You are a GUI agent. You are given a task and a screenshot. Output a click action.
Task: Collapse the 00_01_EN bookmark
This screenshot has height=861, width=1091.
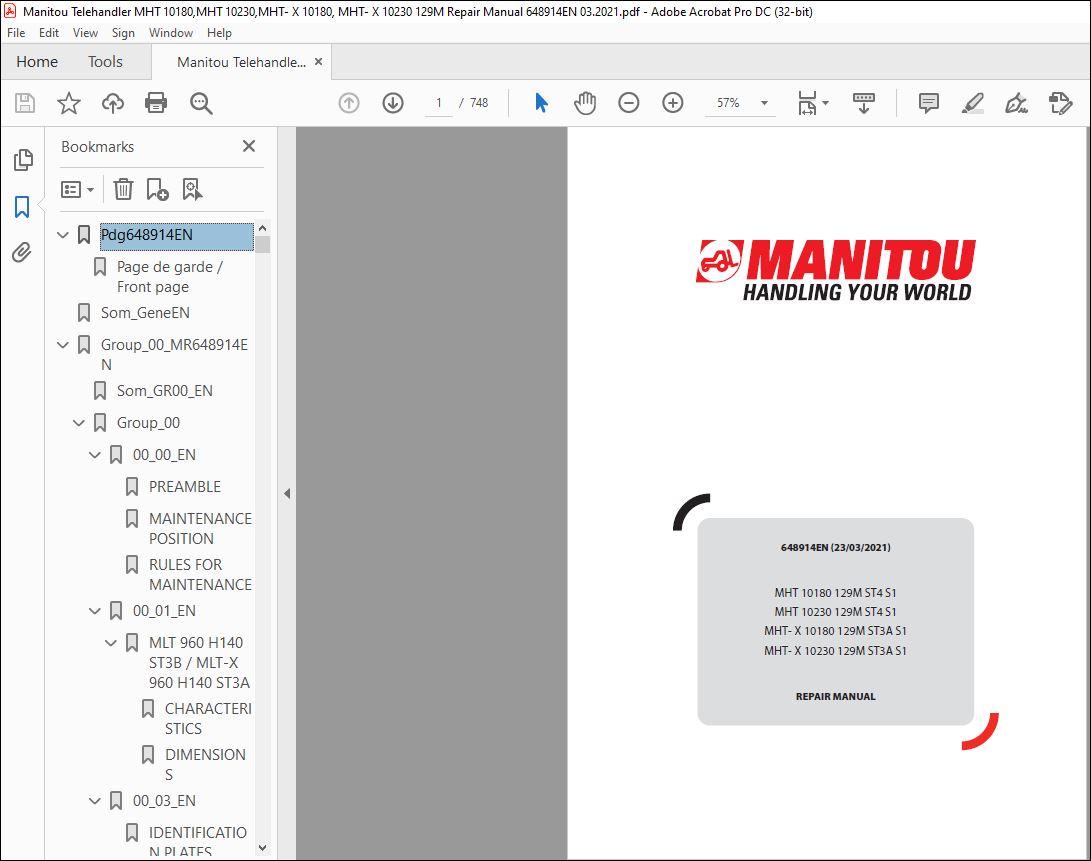(95, 610)
